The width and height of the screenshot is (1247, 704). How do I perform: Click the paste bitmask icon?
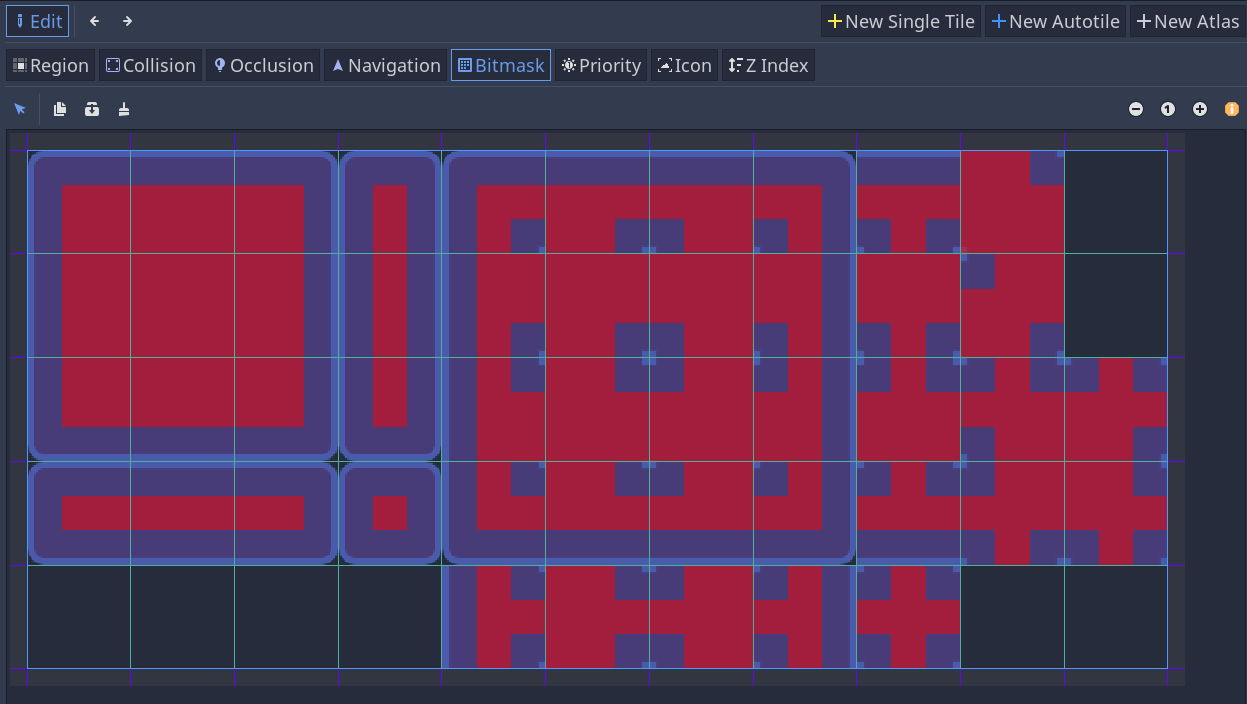91,109
